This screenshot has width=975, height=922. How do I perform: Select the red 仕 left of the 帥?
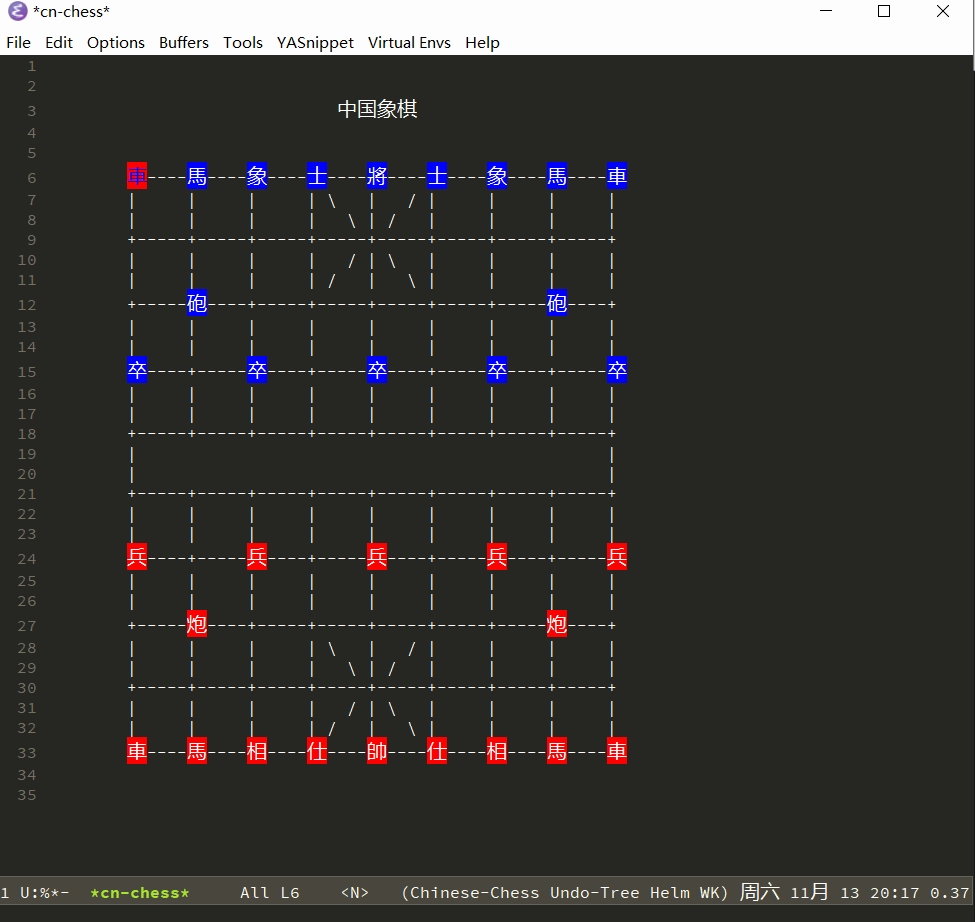click(x=317, y=751)
